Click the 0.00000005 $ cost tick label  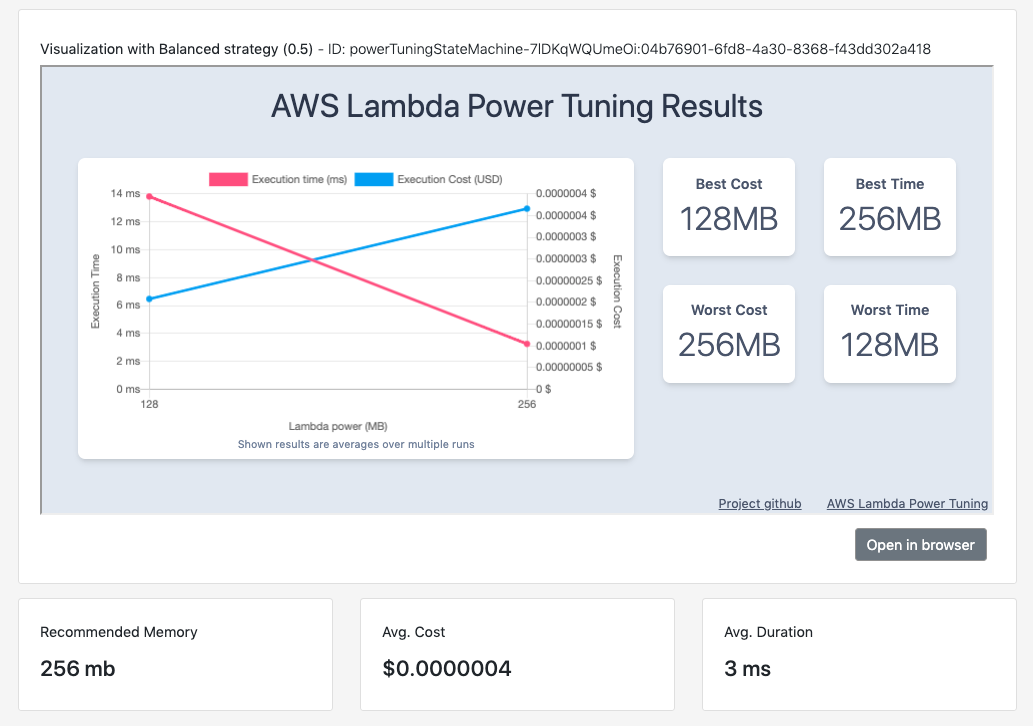point(569,367)
